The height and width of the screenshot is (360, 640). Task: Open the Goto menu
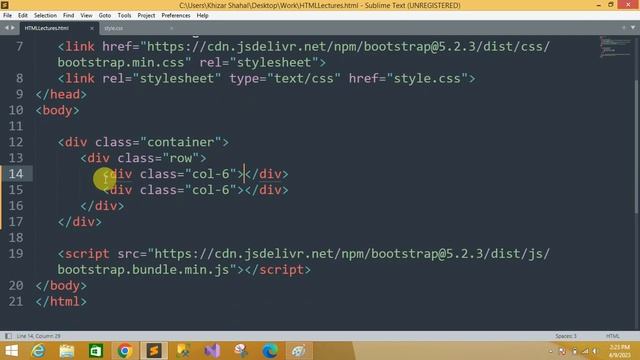coord(104,16)
